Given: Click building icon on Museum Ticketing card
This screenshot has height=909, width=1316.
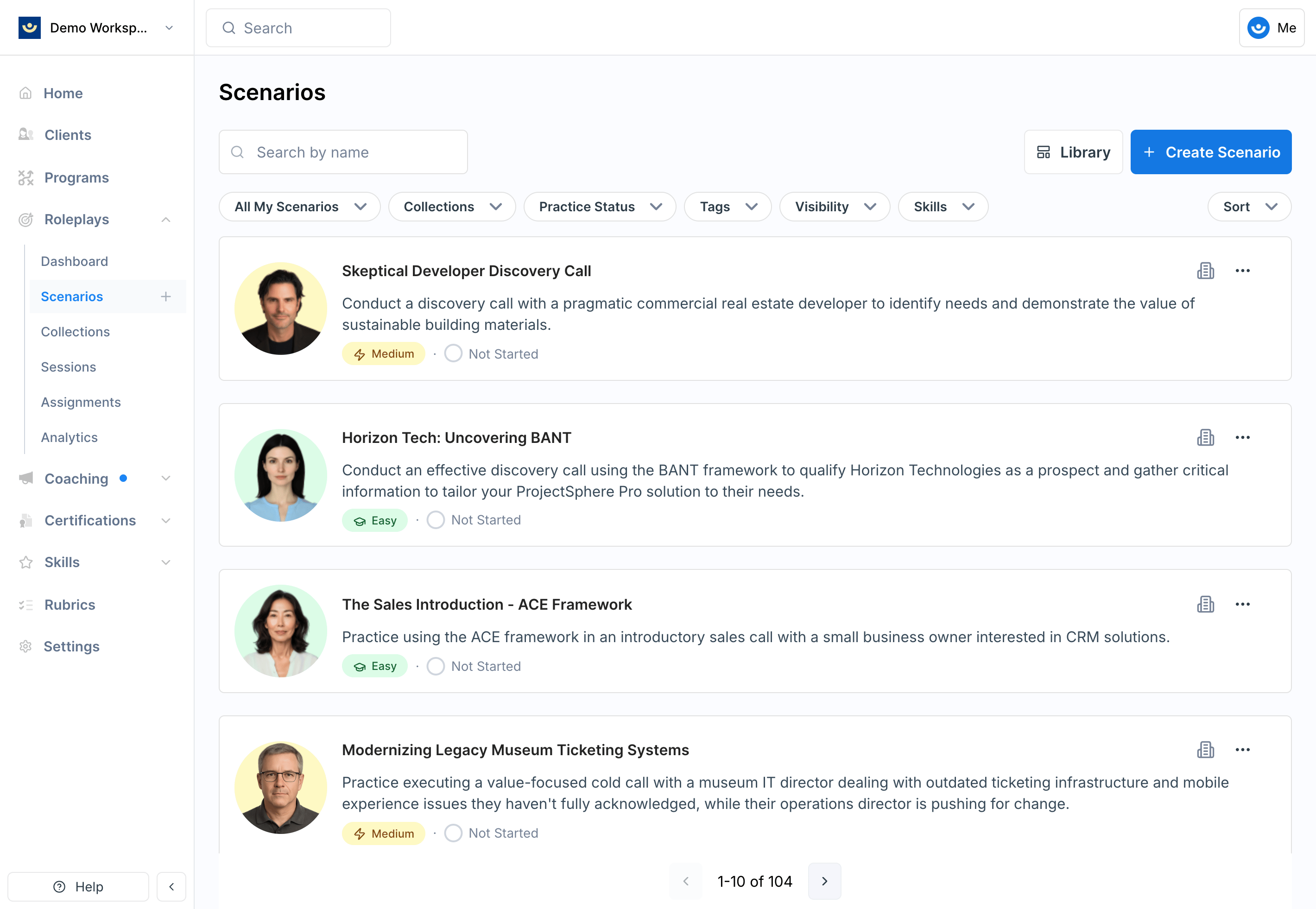Looking at the screenshot, I should pos(1205,750).
